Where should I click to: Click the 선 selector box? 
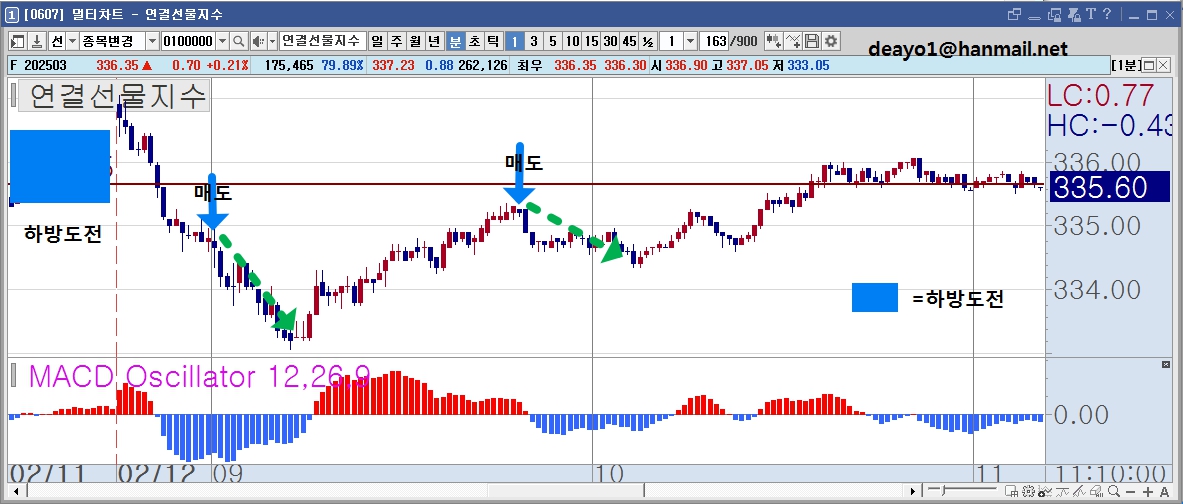pos(57,41)
